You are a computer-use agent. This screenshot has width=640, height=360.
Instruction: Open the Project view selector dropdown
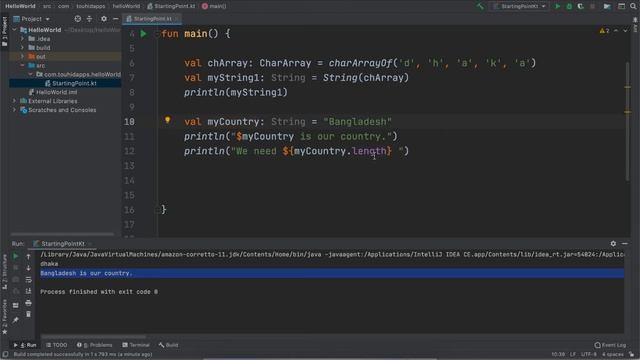click(x=31, y=19)
